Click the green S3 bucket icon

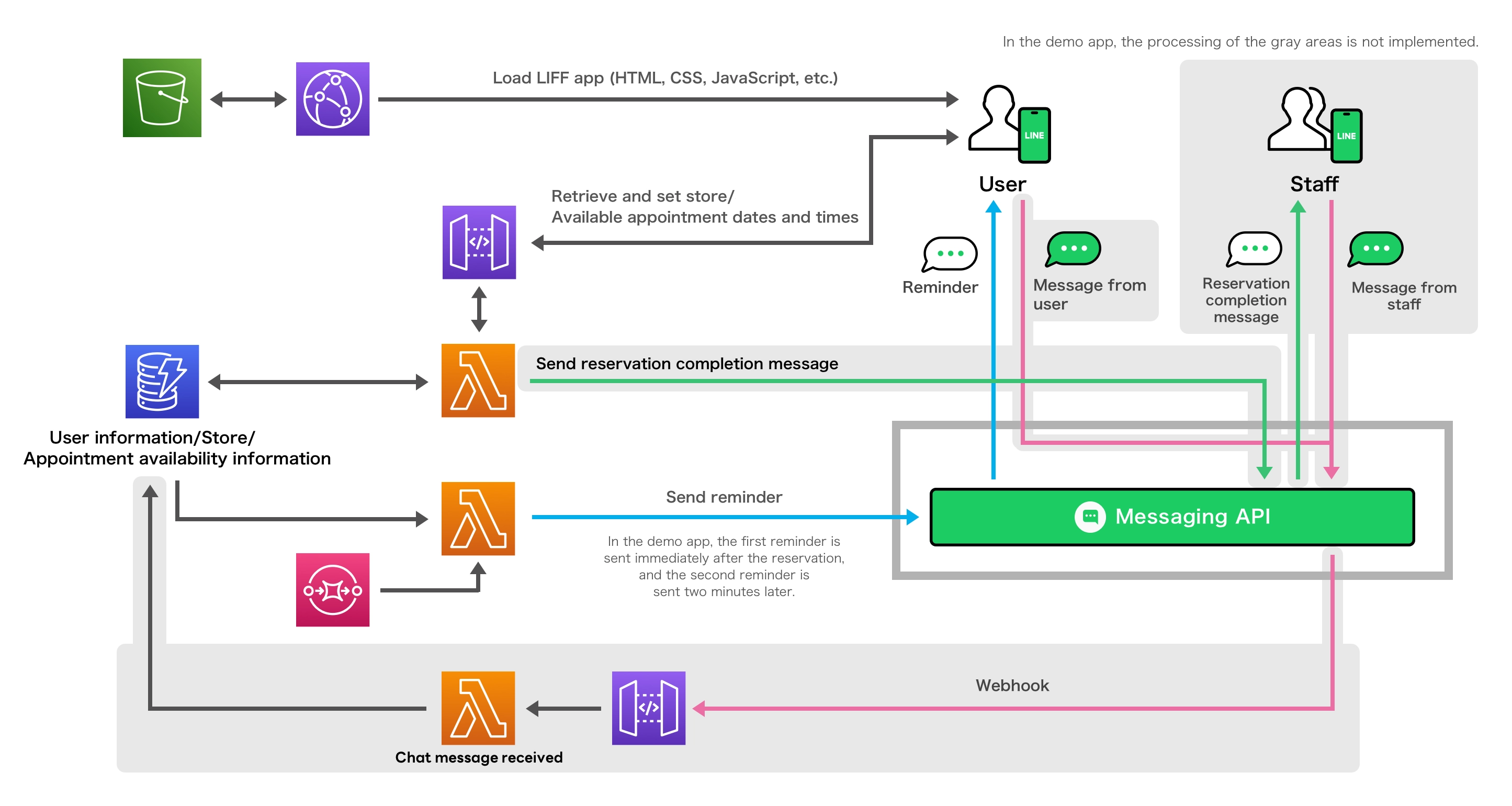tap(162, 98)
